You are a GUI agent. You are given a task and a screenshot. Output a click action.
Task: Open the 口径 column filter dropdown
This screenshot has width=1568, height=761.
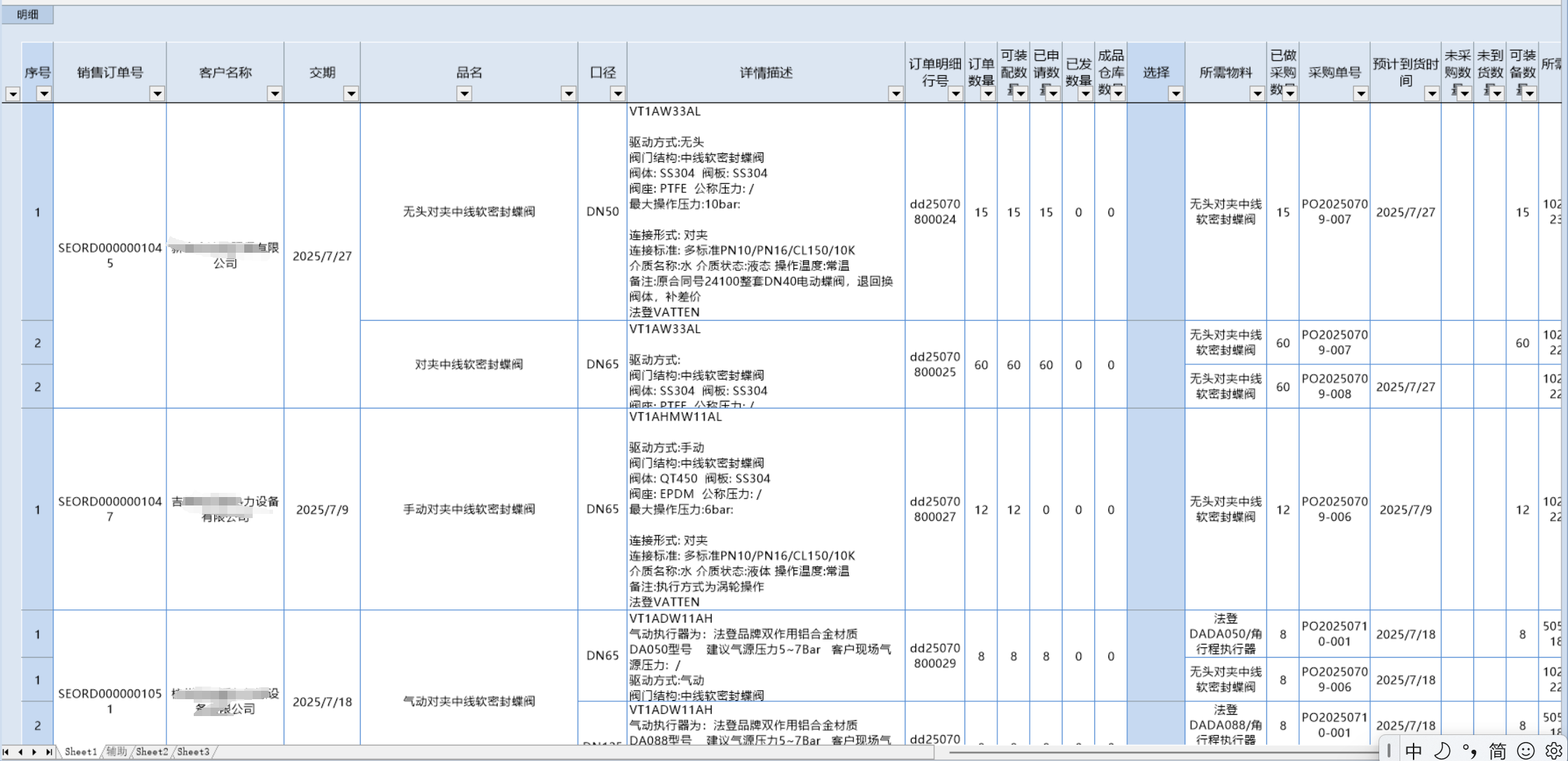tap(618, 93)
